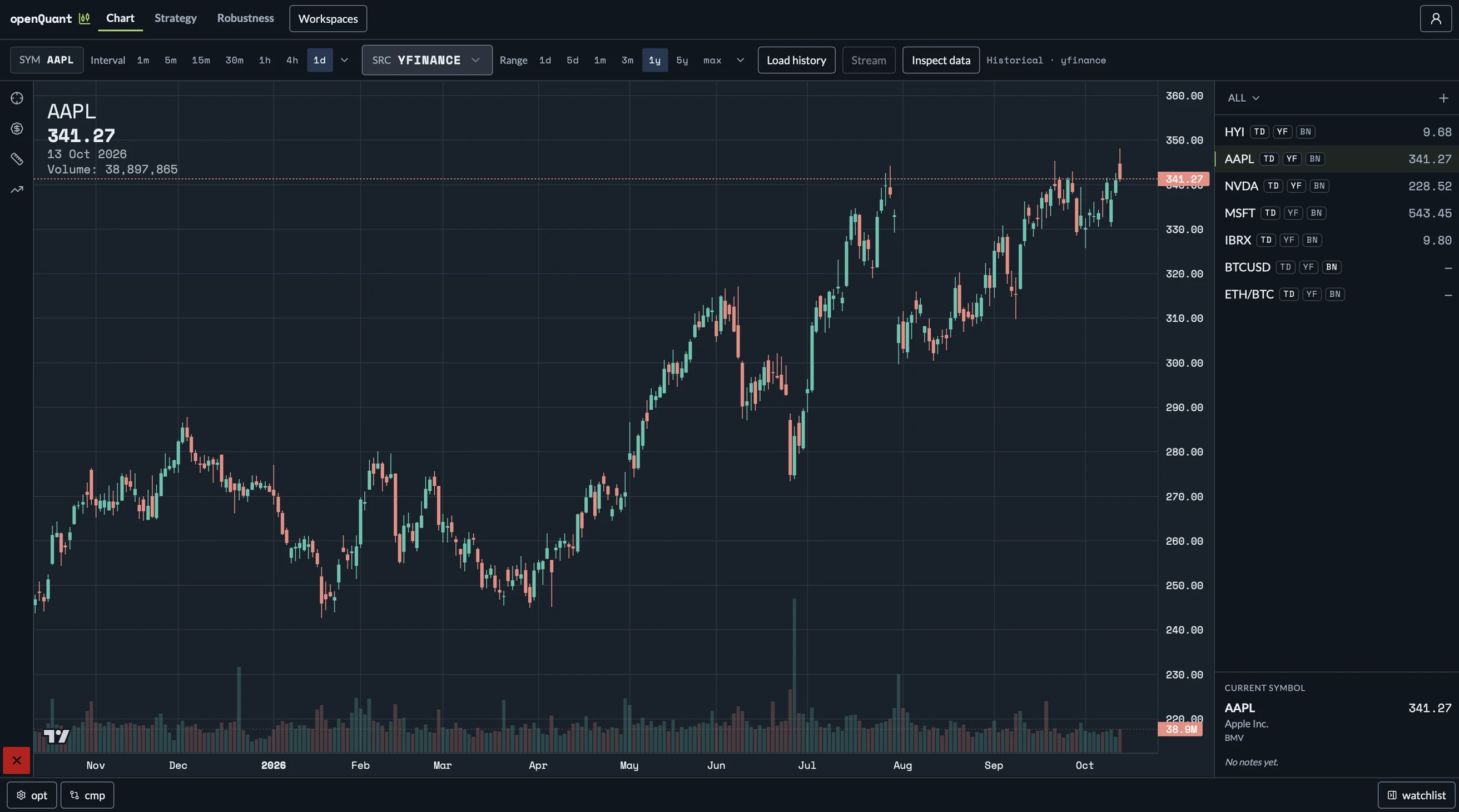Select the trend line drawing tool
Screen dimensions: 1459x812
(x=17, y=190)
